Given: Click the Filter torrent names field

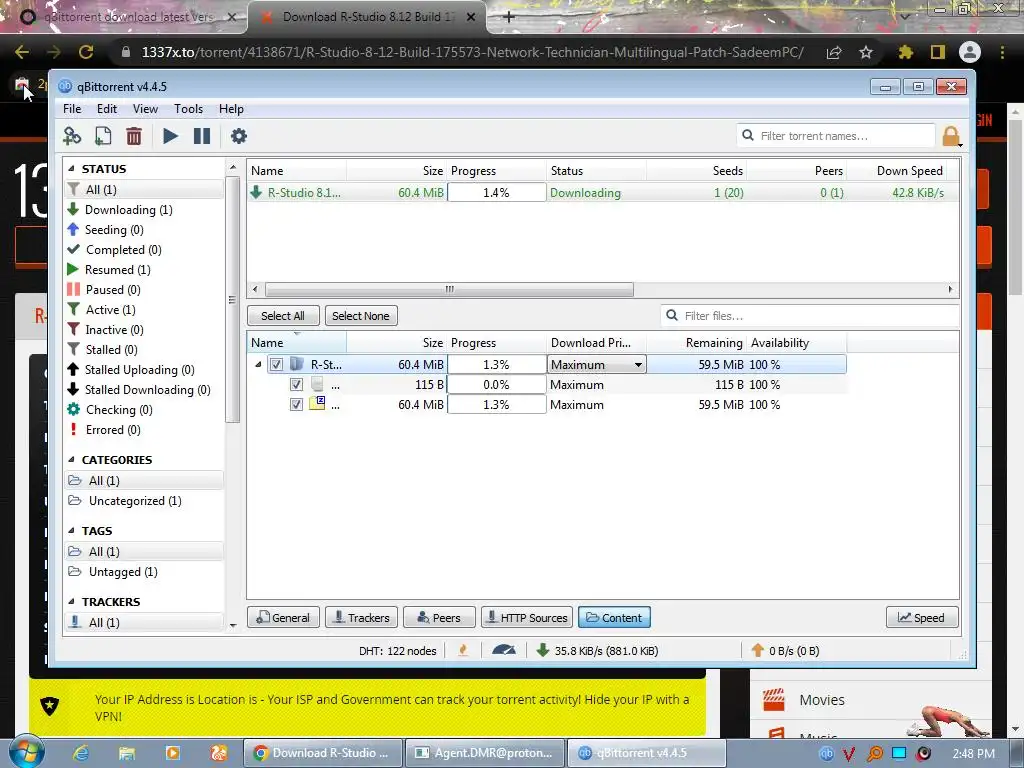Looking at the screenshot, I should coord(836,136).
